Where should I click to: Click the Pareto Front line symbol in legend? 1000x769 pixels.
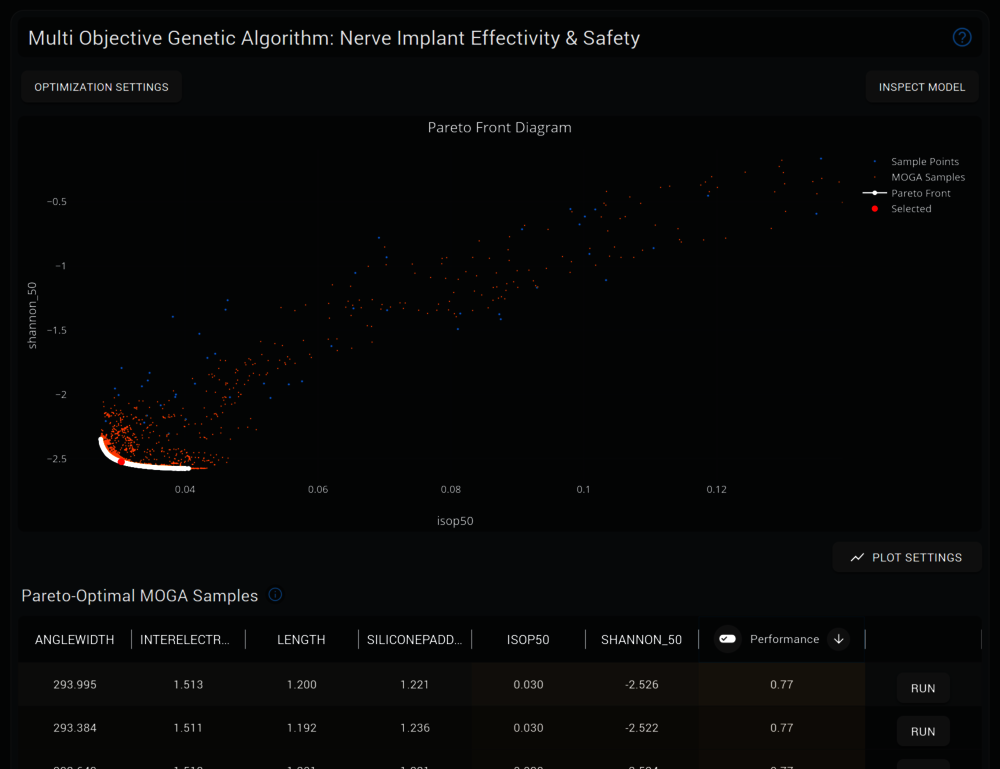pyautogui.click(x=875, y=193)
